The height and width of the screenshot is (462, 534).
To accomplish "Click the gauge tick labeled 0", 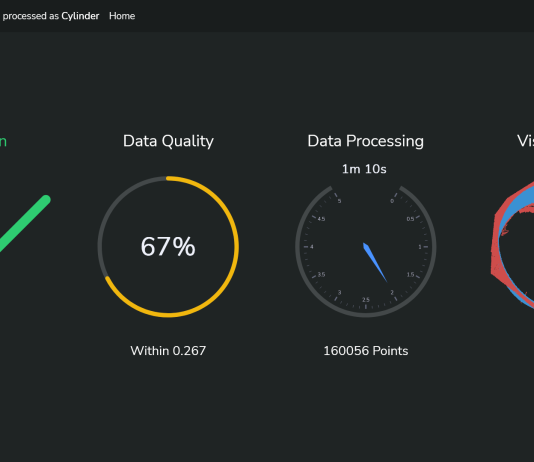I will tap(392, 201).
